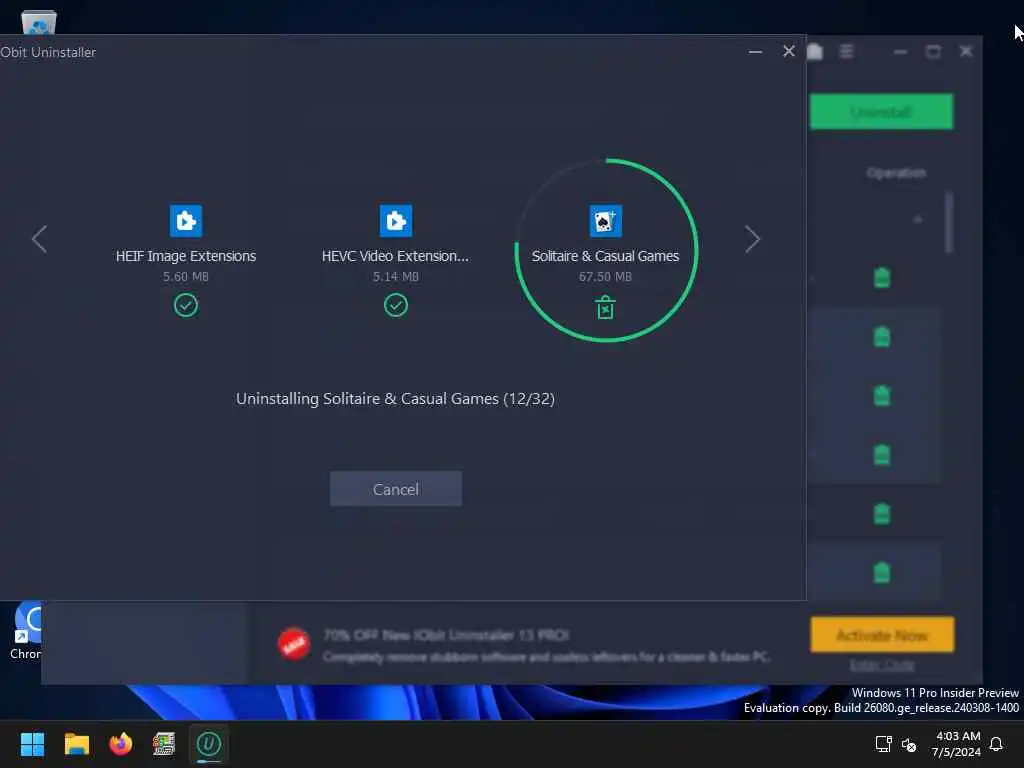
Task: Click the network icon in system tray
Action: 883,744
